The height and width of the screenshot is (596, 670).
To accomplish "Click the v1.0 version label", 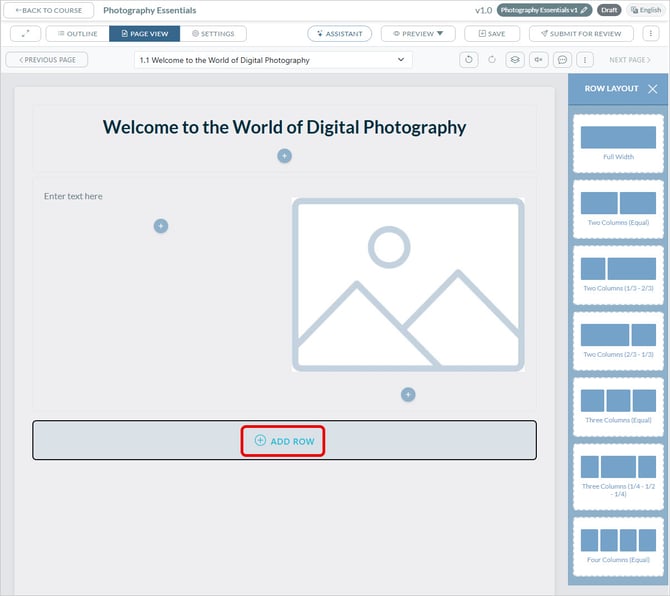I will click(x=483, y=10).
